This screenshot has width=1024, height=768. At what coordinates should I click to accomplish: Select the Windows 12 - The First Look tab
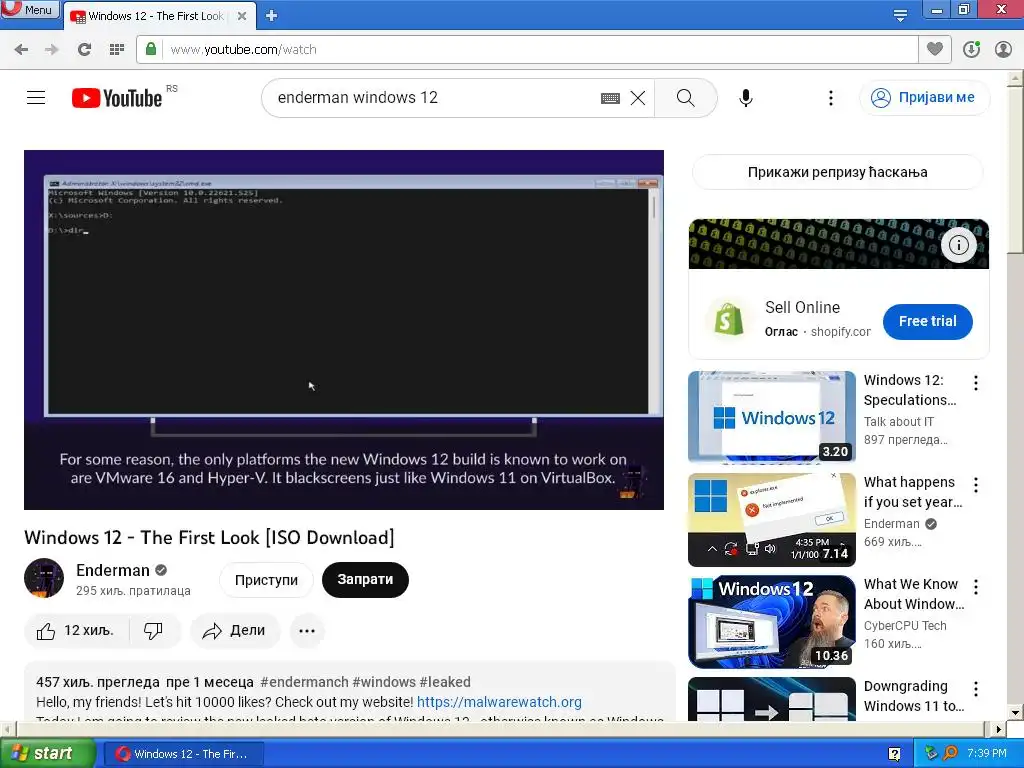pyautogui.click(x=155, y=16)
